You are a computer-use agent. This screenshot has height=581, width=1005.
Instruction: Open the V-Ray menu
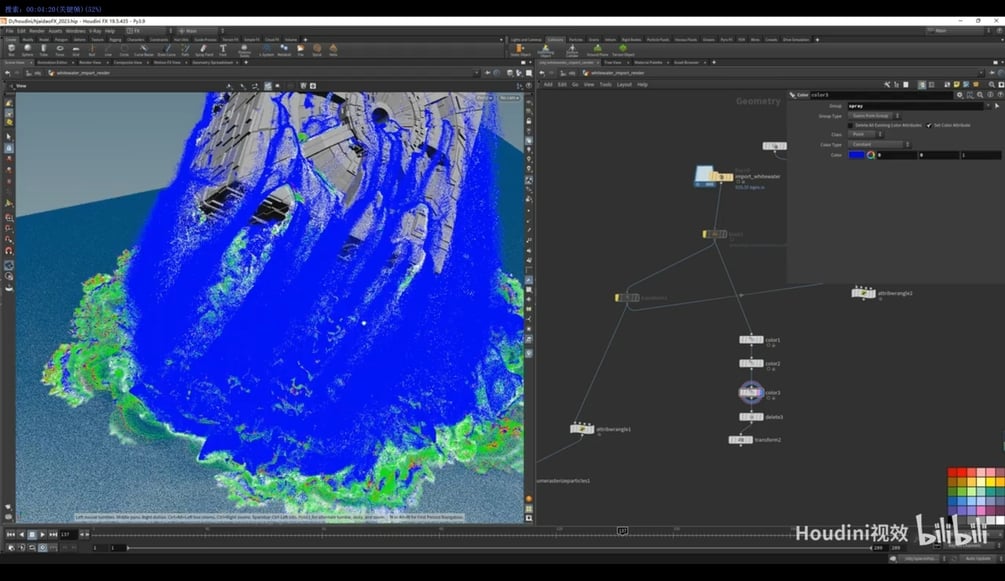95,31
